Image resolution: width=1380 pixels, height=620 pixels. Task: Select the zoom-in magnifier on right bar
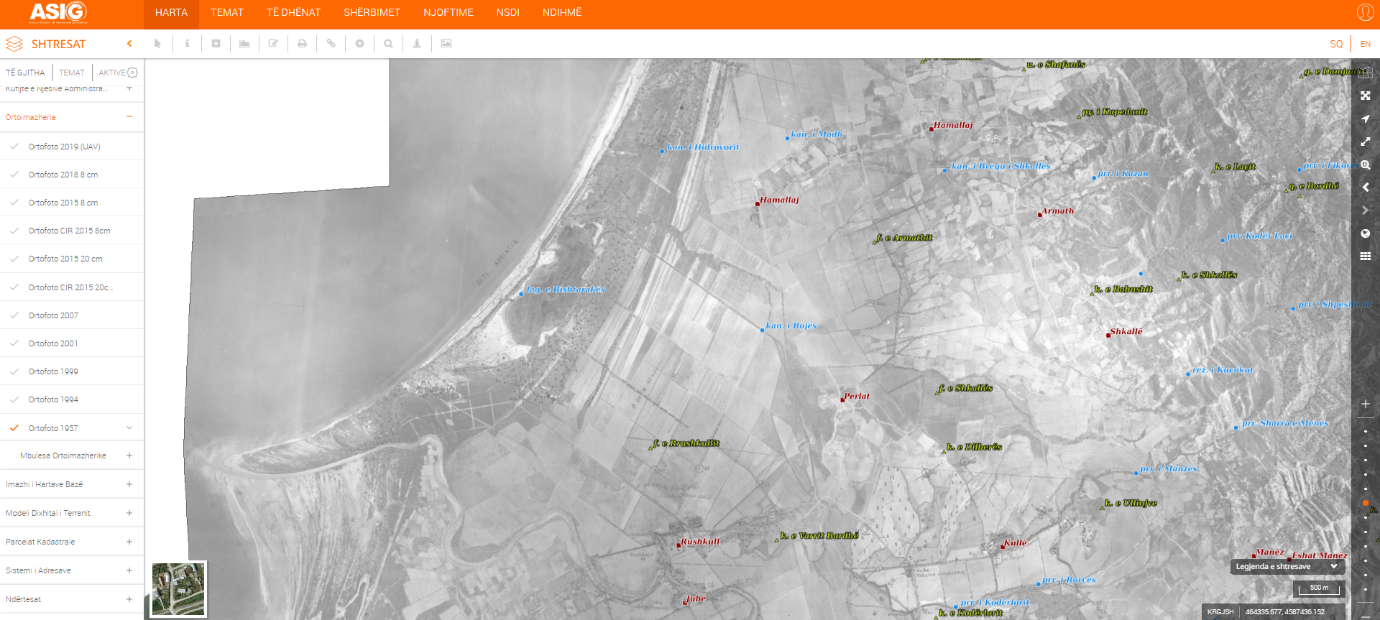(x=1366, y=165)
